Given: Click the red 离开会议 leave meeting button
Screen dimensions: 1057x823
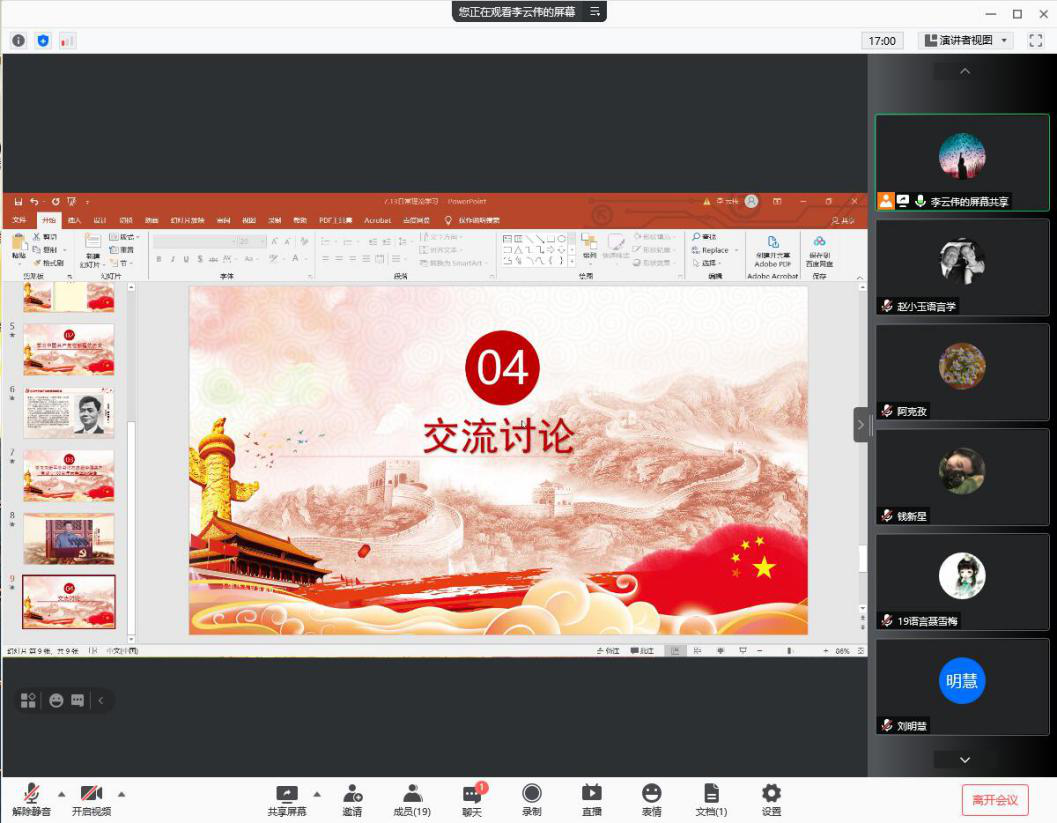Looking at the screenshot, I should [x=995, y=800].
